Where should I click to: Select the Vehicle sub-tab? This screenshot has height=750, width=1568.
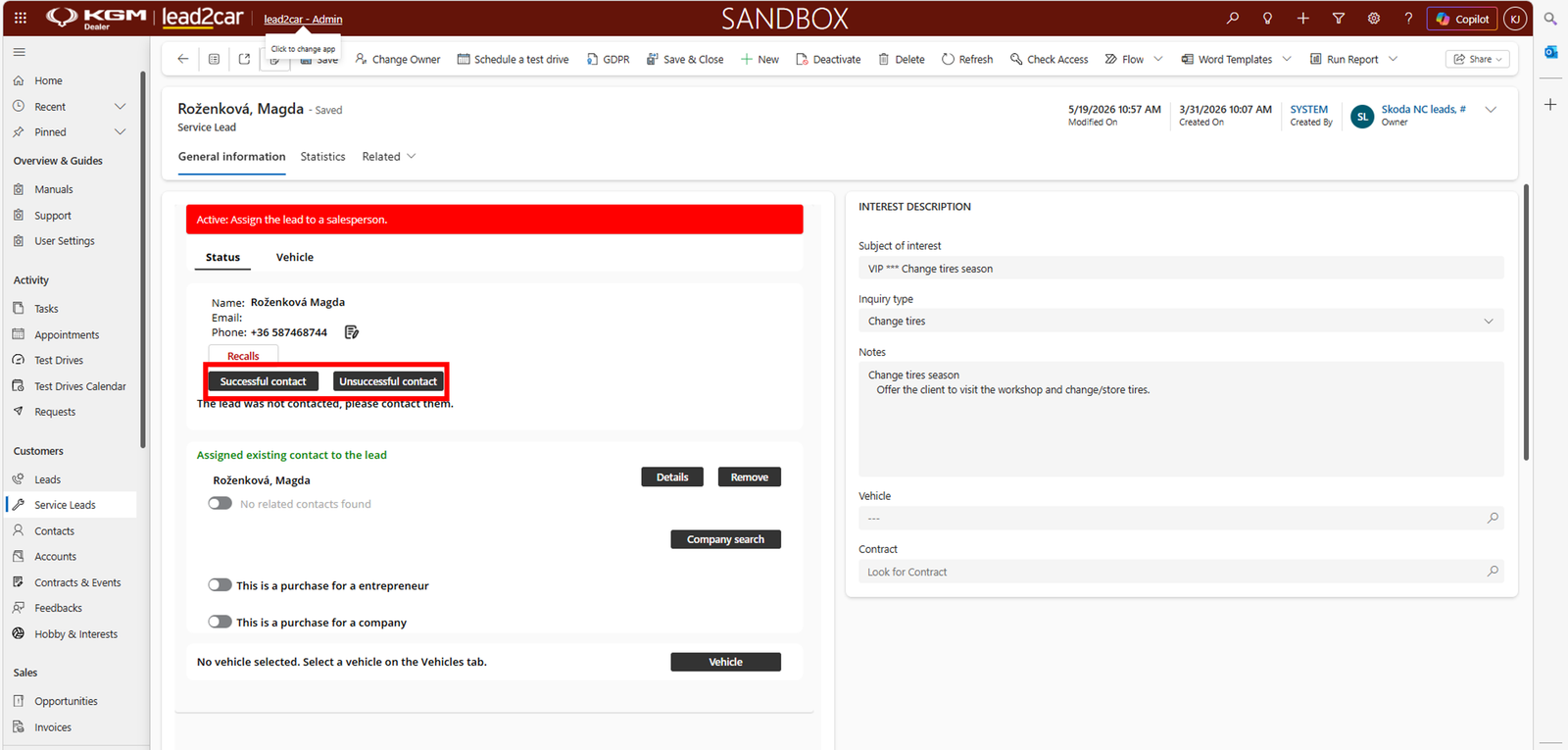[x=295, y=257]
